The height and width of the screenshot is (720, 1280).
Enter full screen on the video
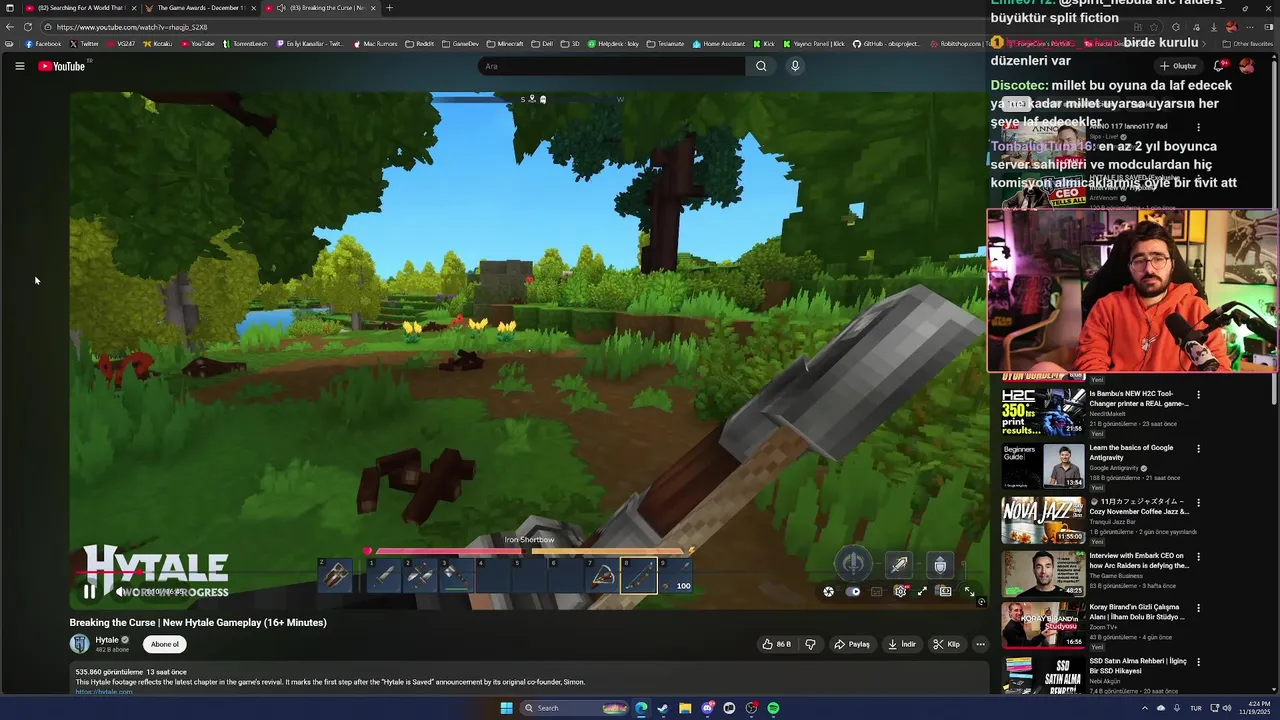coord(969,592)
